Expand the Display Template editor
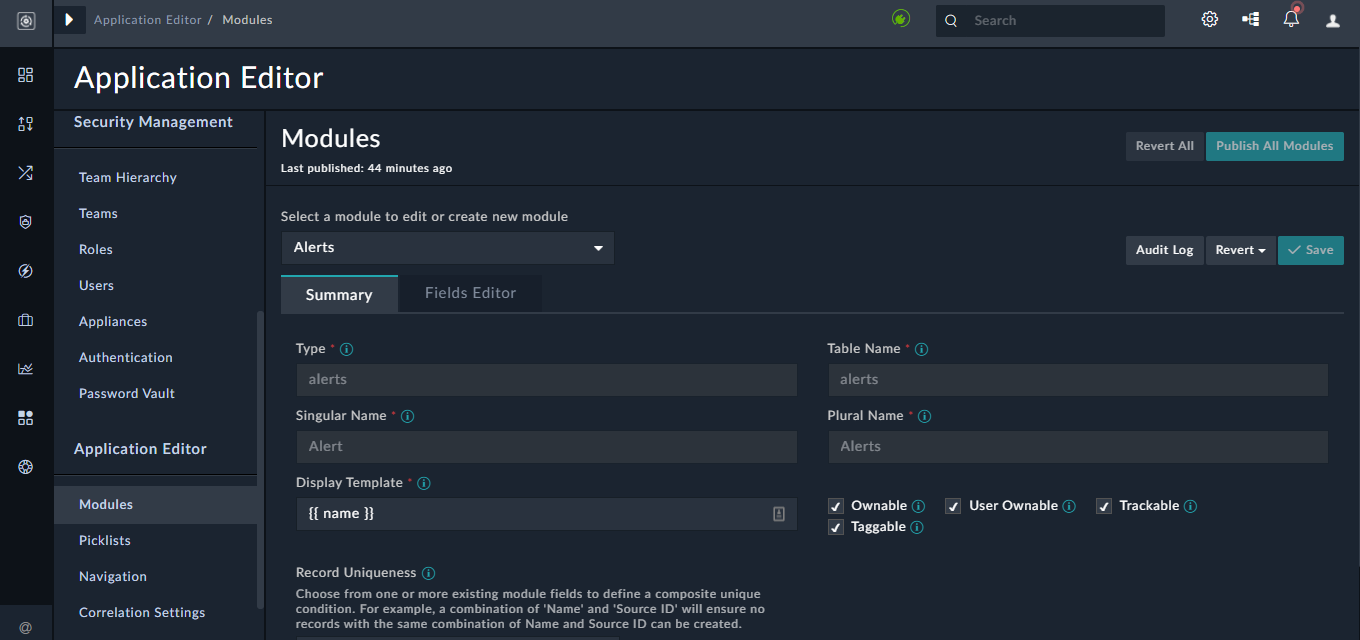 [778, 513]
